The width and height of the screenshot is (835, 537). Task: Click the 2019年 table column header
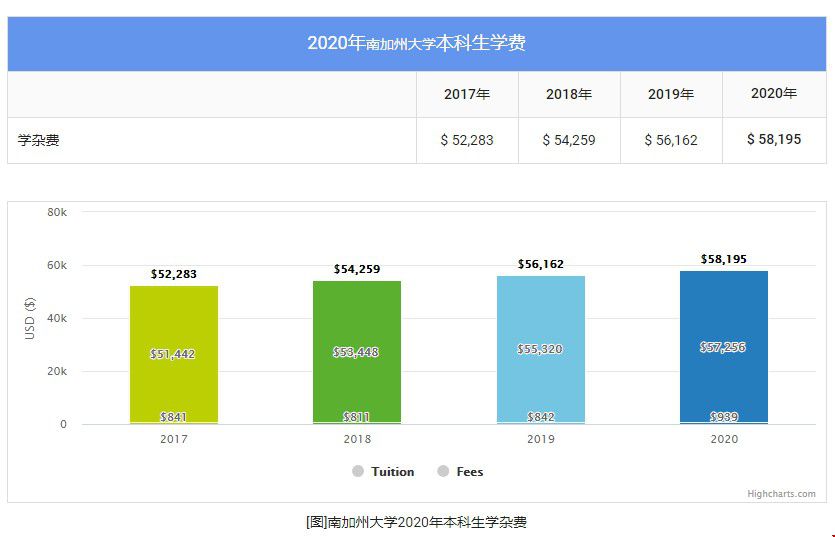pos(671,94)
